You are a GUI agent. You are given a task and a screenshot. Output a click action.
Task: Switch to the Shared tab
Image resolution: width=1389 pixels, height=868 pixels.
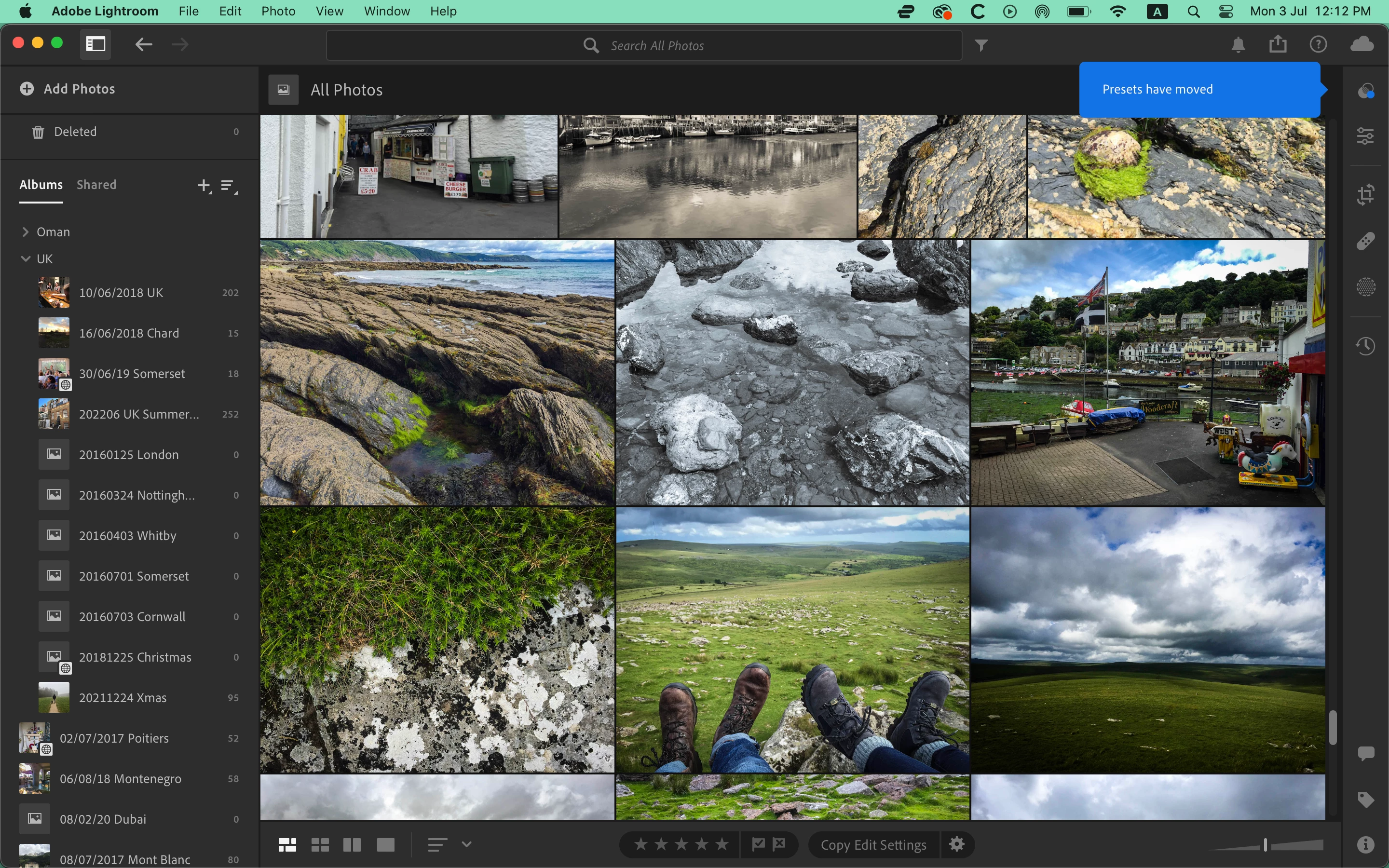(x=96, y=185)
